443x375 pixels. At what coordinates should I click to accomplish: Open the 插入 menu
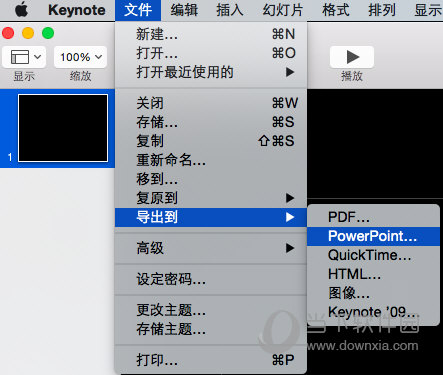coord(230,10)
